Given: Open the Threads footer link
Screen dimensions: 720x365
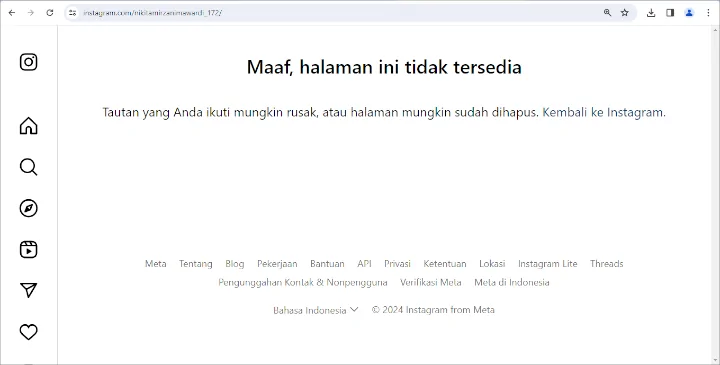Looking at the screenshot, I should [607, 264].
